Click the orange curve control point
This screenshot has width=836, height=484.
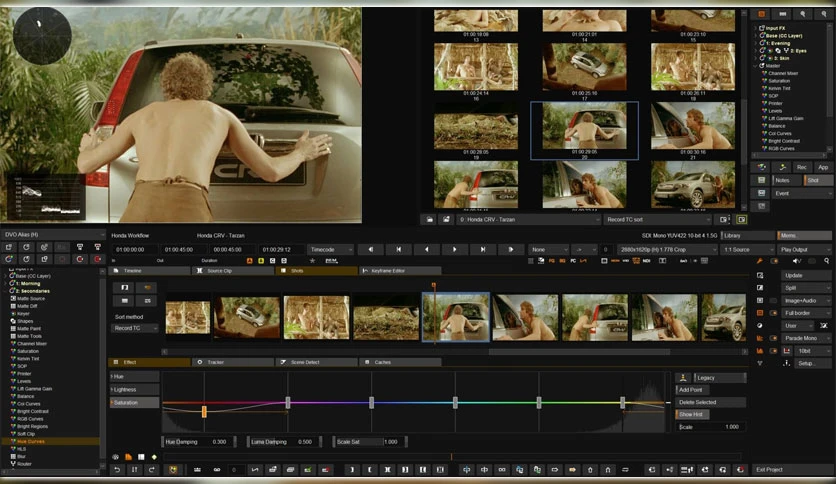204,411
